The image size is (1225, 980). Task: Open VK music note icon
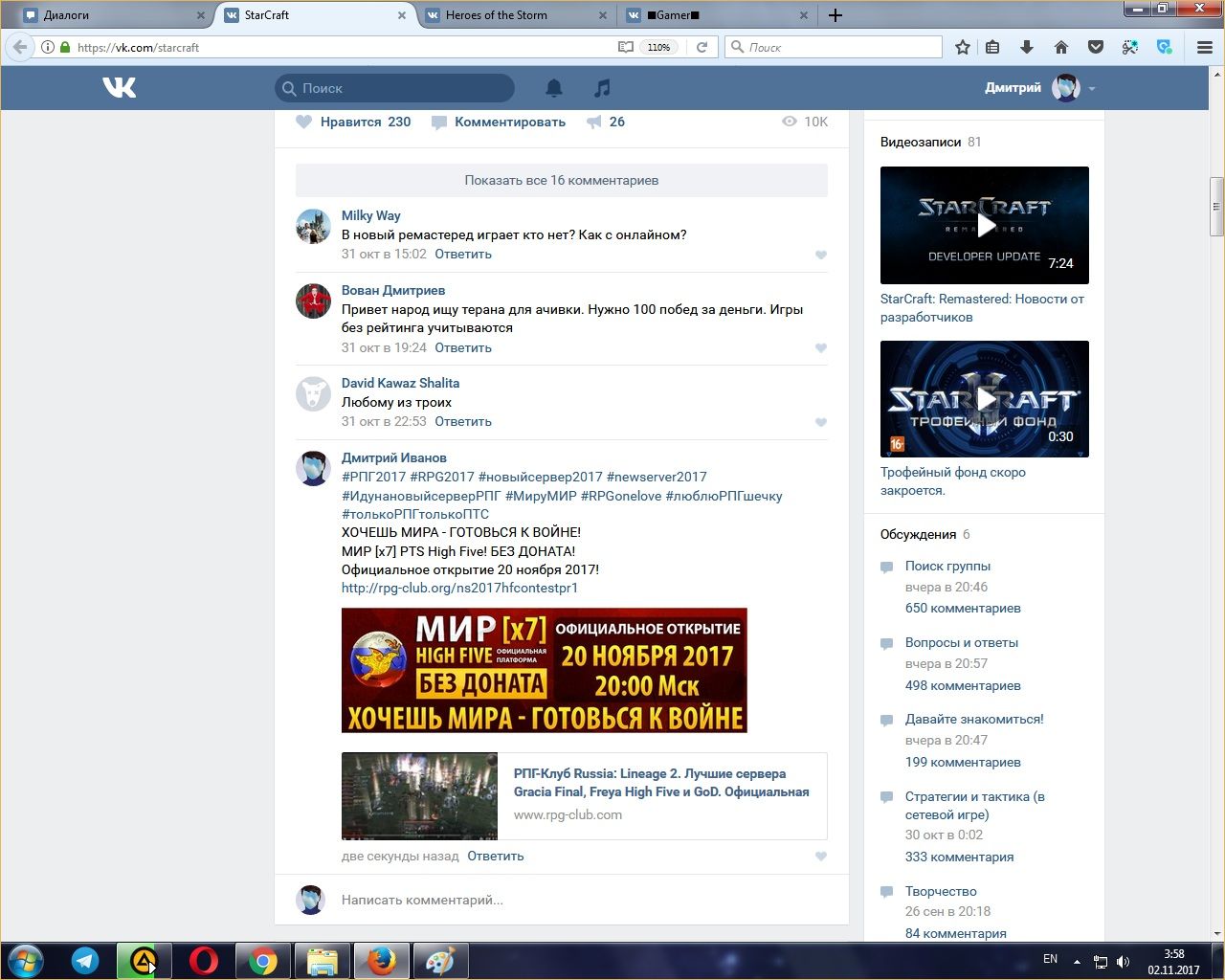coord(602,88)
